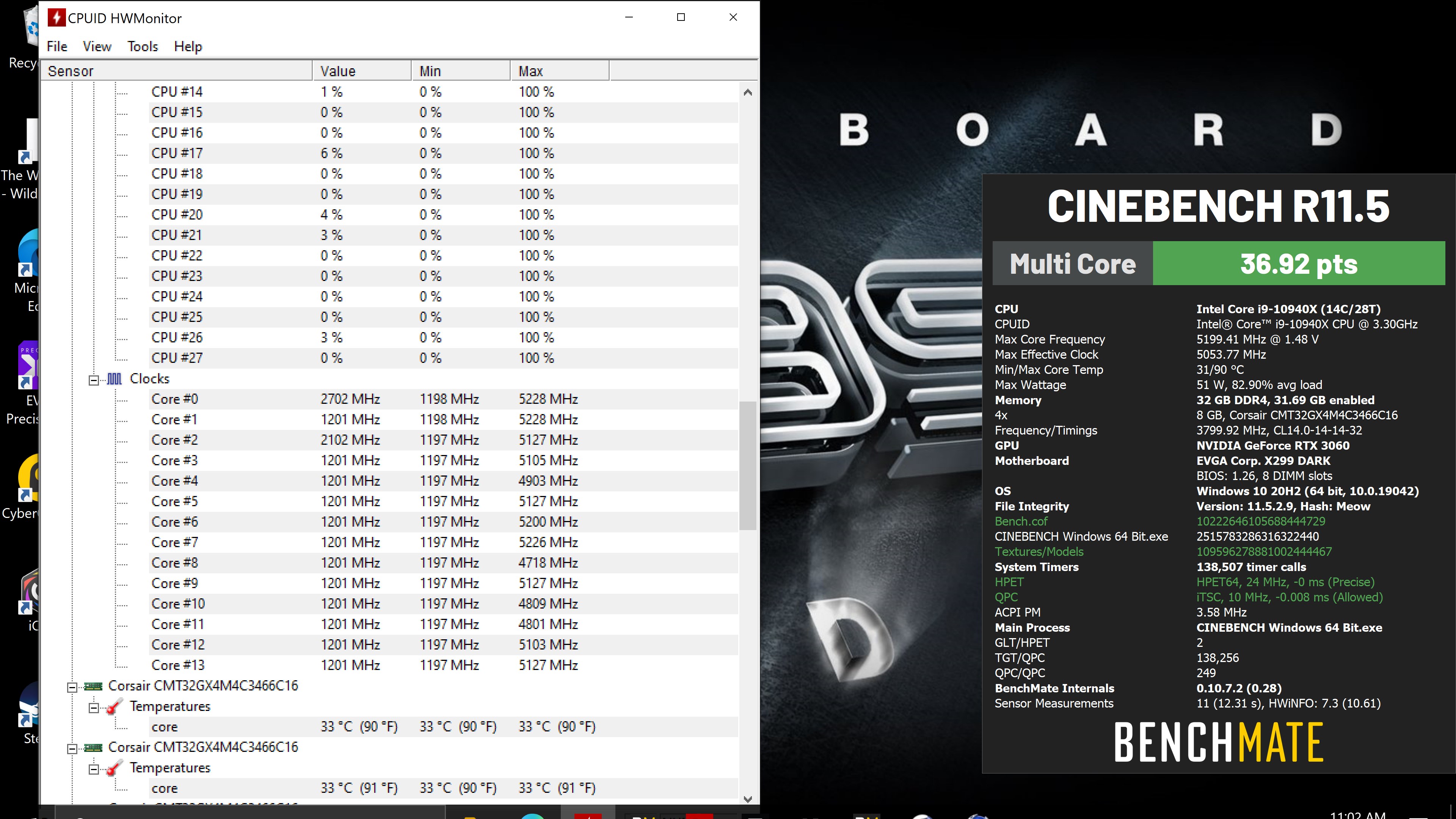Minimize the HWMonitor window
Image resolution: width=1456 pixels, height=819 pixels.
tap(629, 17)
